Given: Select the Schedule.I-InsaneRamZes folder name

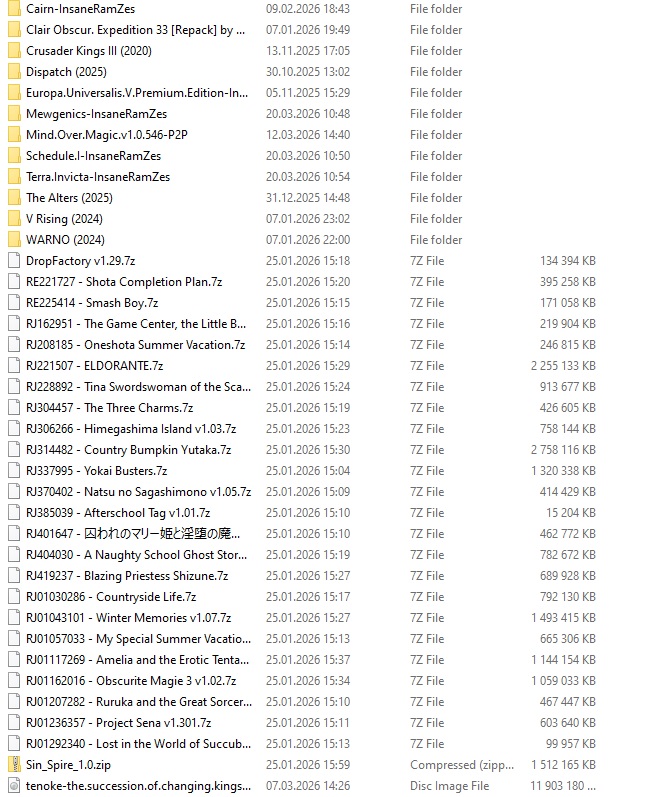Looking at the screenshot, I should coord(93,156).
